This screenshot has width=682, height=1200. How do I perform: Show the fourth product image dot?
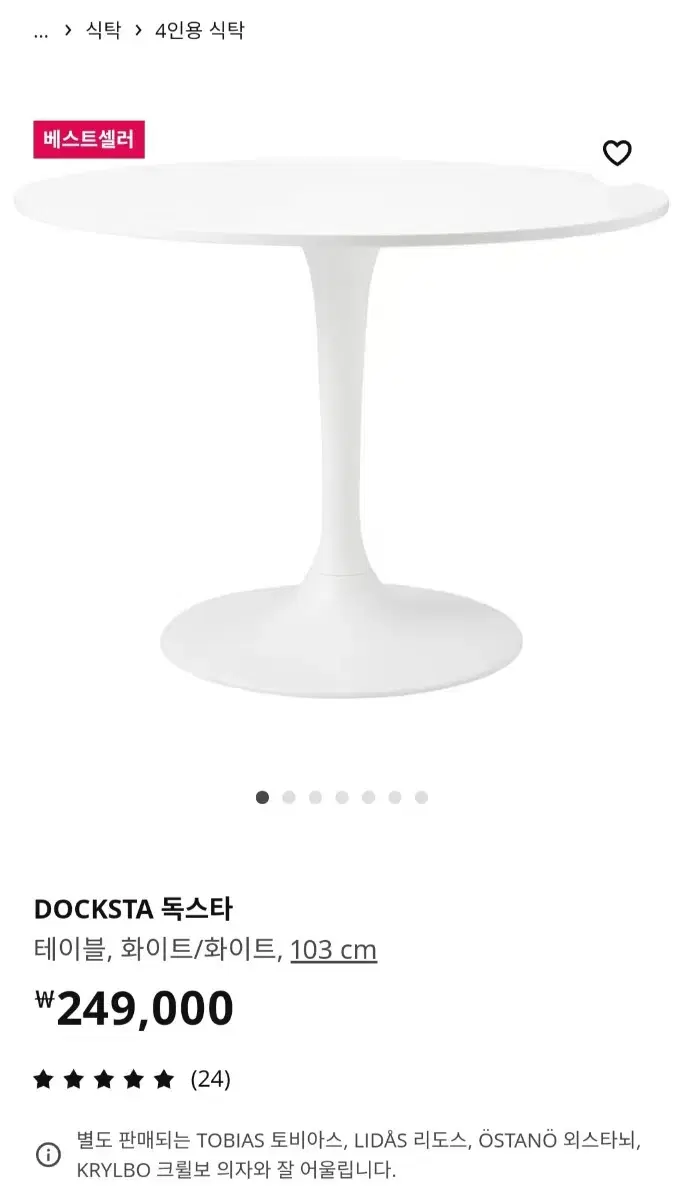pos(342,797)
